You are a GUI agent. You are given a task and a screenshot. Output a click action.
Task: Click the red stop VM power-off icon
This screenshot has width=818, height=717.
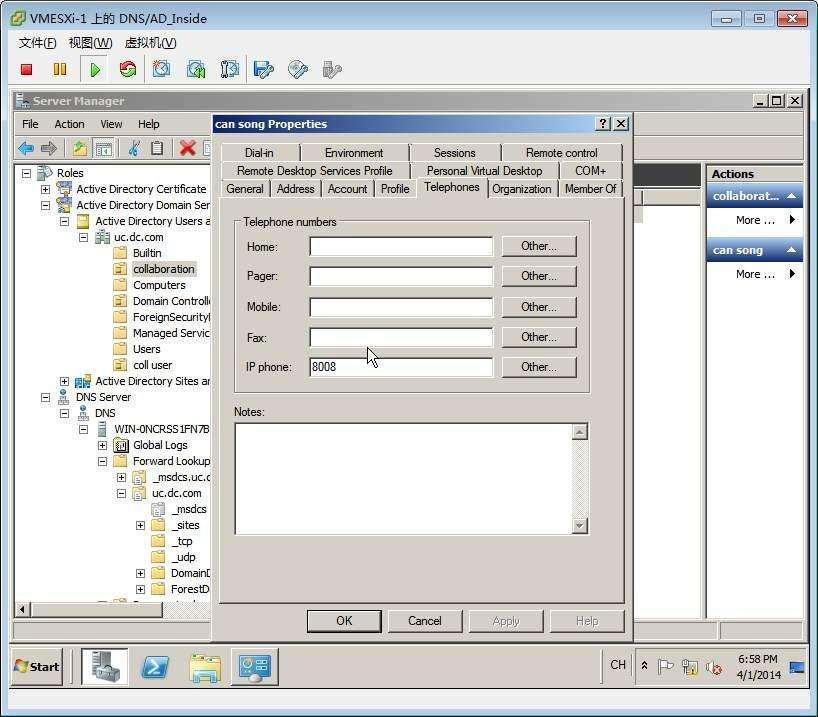pos(27,69)
